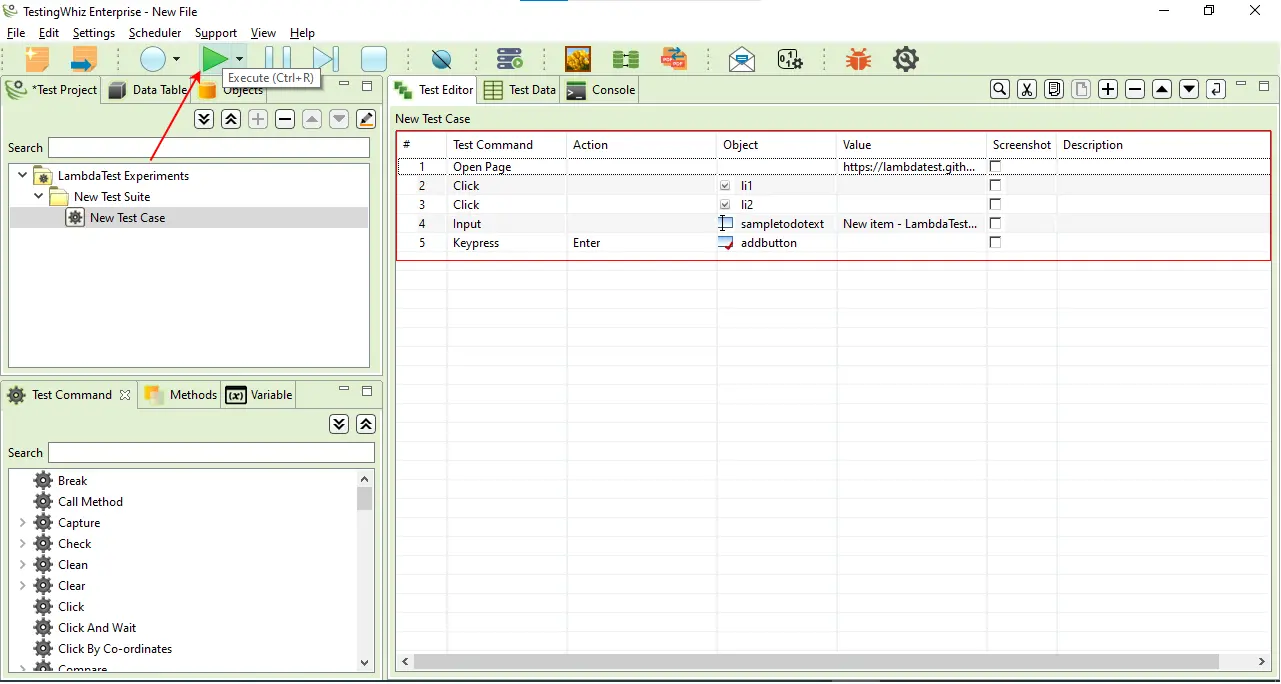The width and height of the screenshot is (1281, 684).
Task: Open the PDF comparison tool
Action: tap(673, 58)
